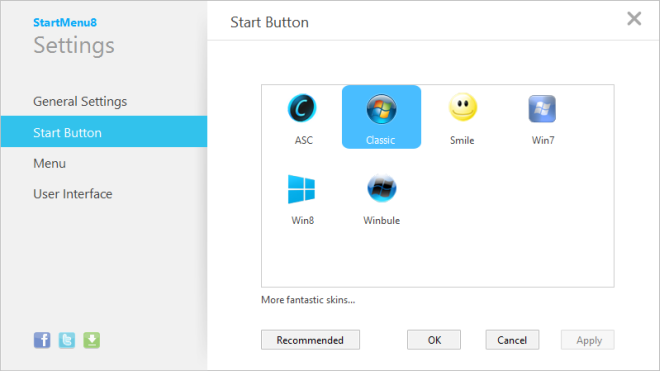660x371 pixels.
Task: Select Start Button in sidebar
Action: point(104,132)
